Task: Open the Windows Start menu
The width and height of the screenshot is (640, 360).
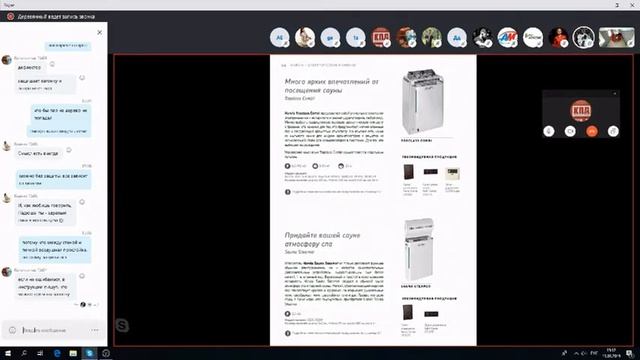Action: tap(7, 353)
